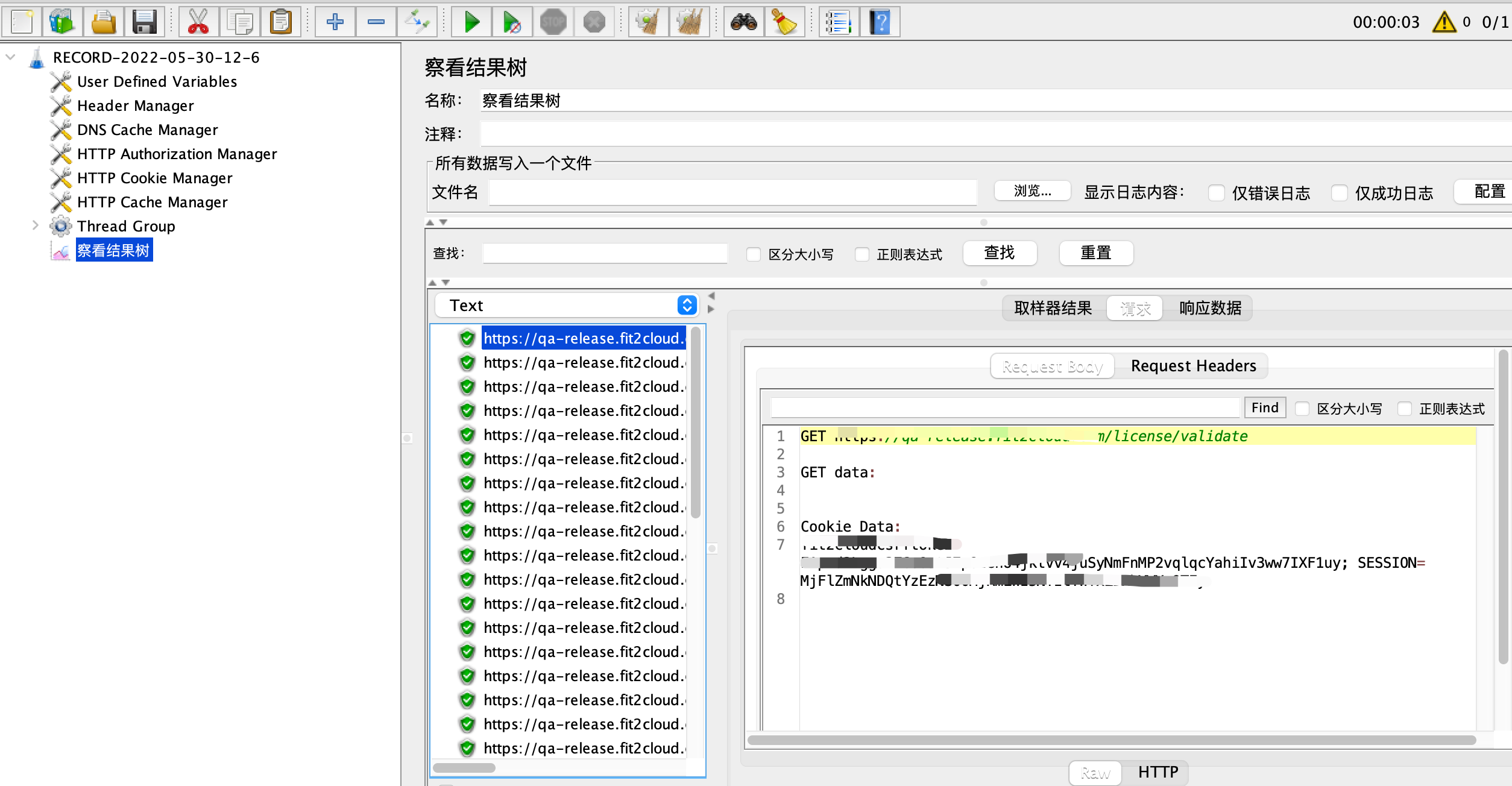
Task: Open an existing test plan file
Action: click(102, 22)
